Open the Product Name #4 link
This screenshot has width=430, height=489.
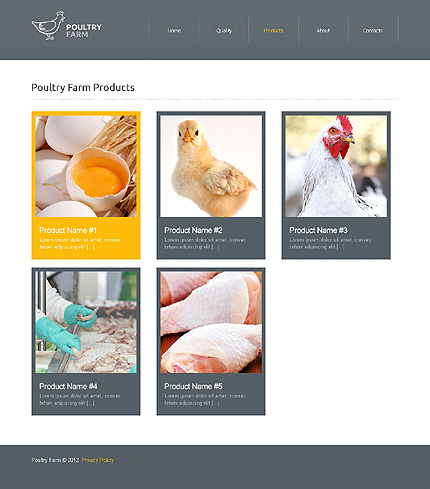coord(68,386)
